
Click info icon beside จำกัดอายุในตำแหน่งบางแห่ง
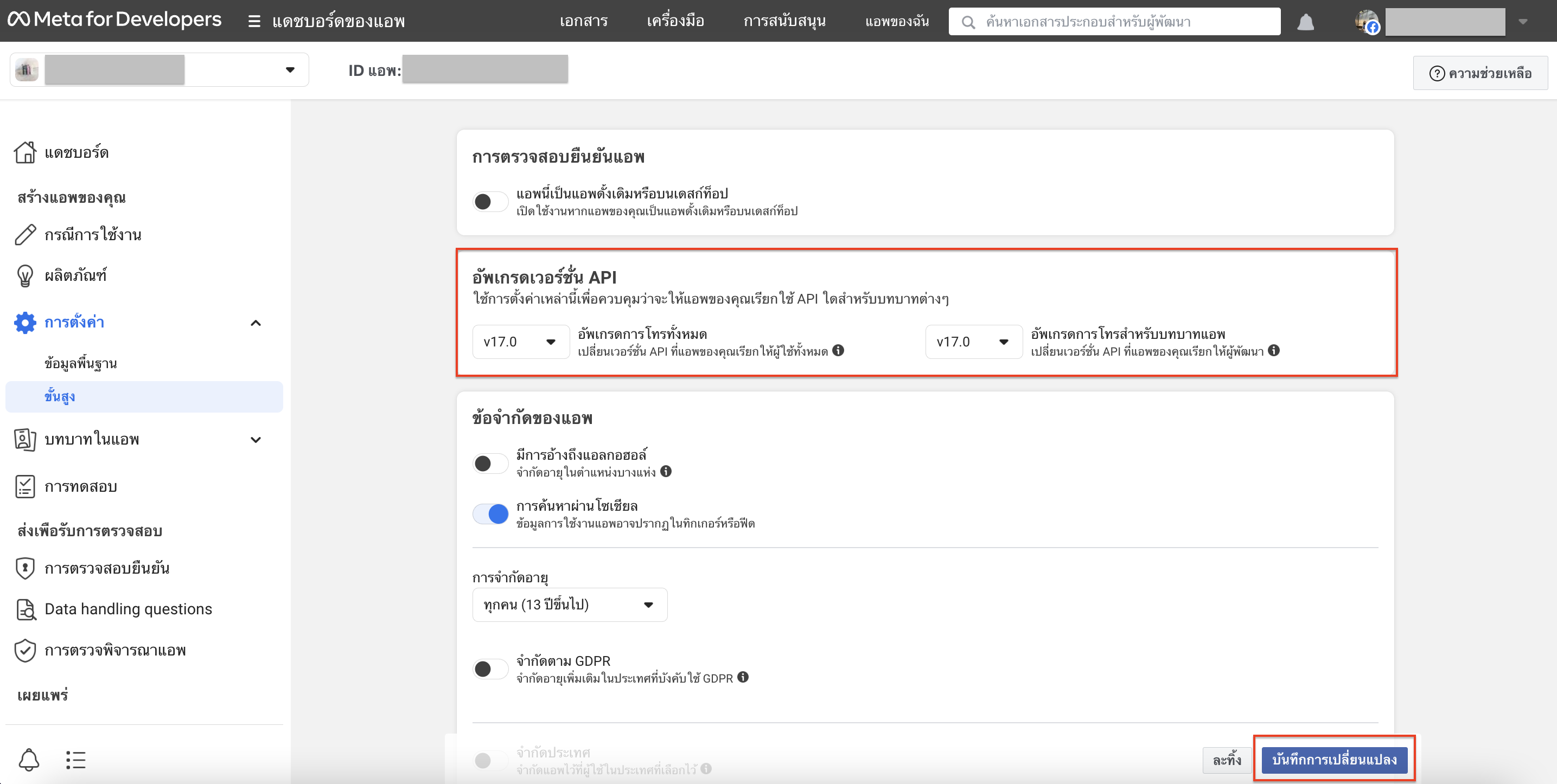pos(666,471)
